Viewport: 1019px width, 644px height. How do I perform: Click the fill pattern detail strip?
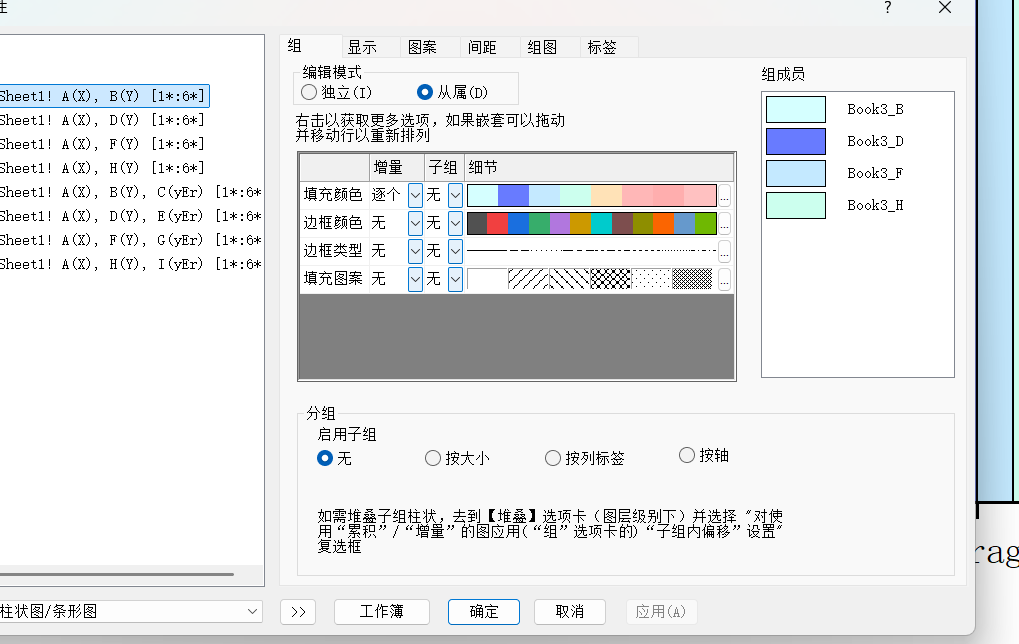[591, 279]
